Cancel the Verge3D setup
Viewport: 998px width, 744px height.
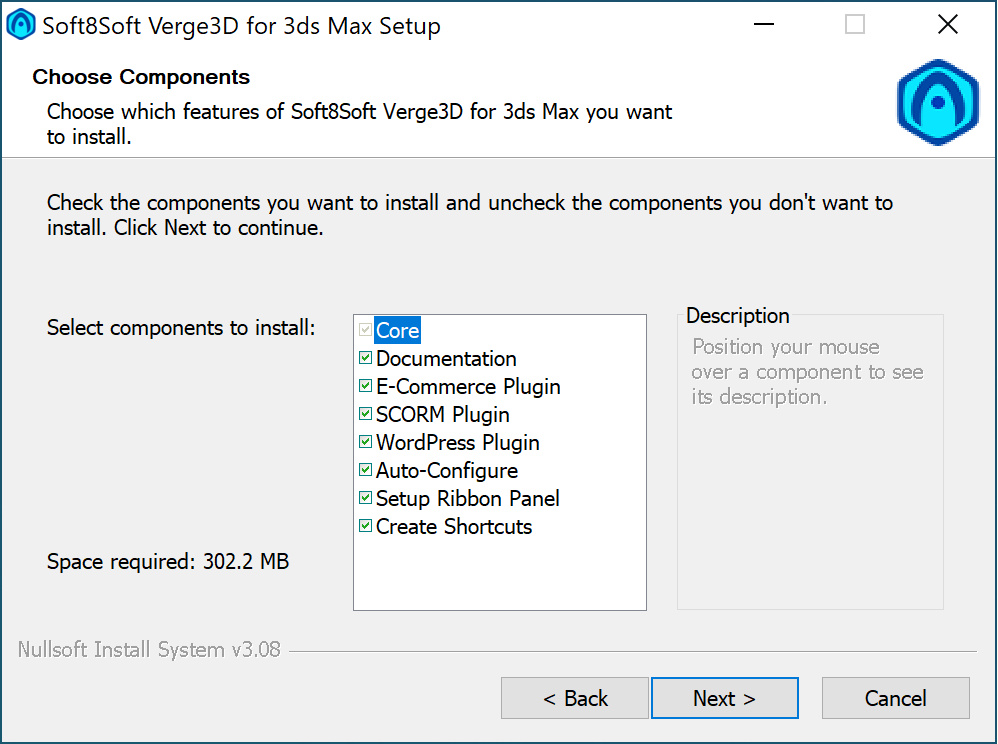tap(896, 698)
